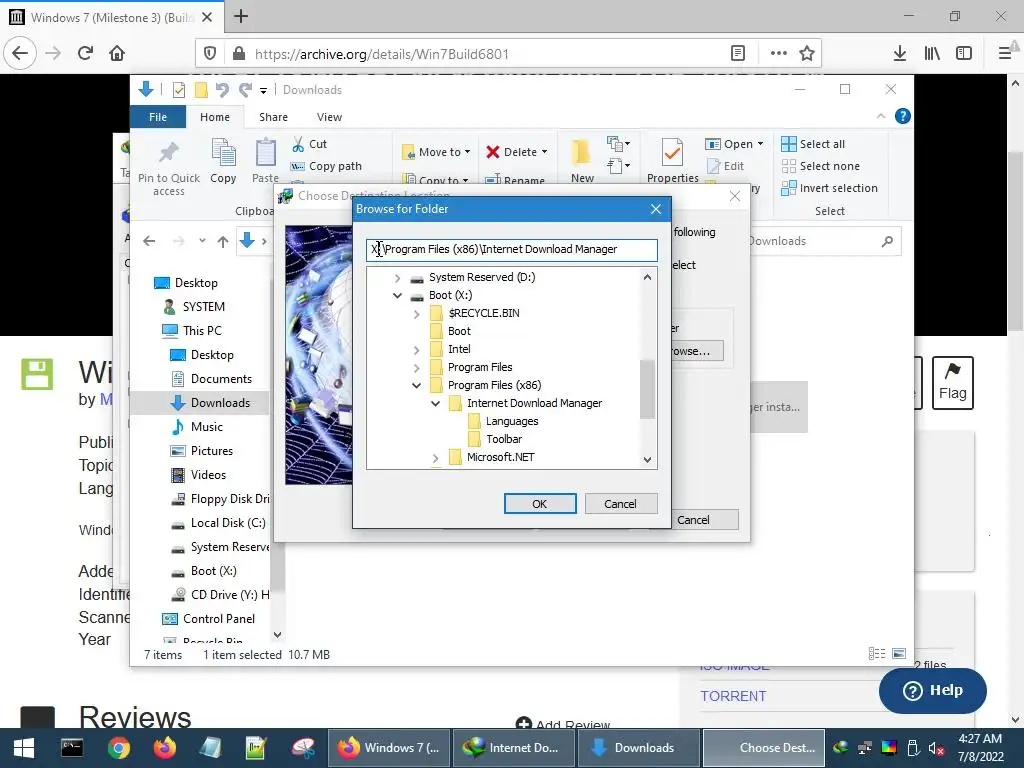Screen dimensions: 1024x768
Task: Click Cancel in Browse for Folder
Action: pos(620,504)
